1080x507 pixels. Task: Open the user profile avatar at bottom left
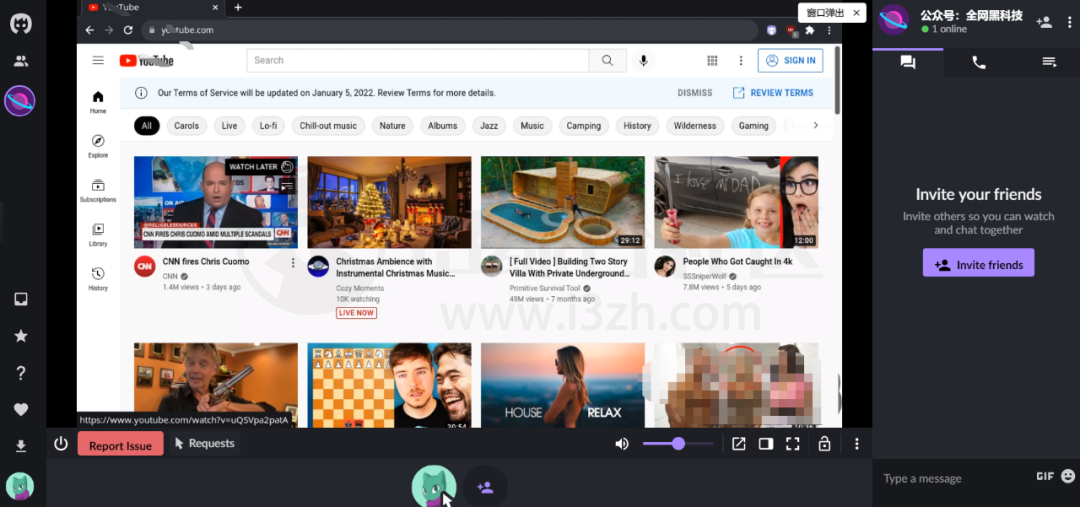point(20,486)
